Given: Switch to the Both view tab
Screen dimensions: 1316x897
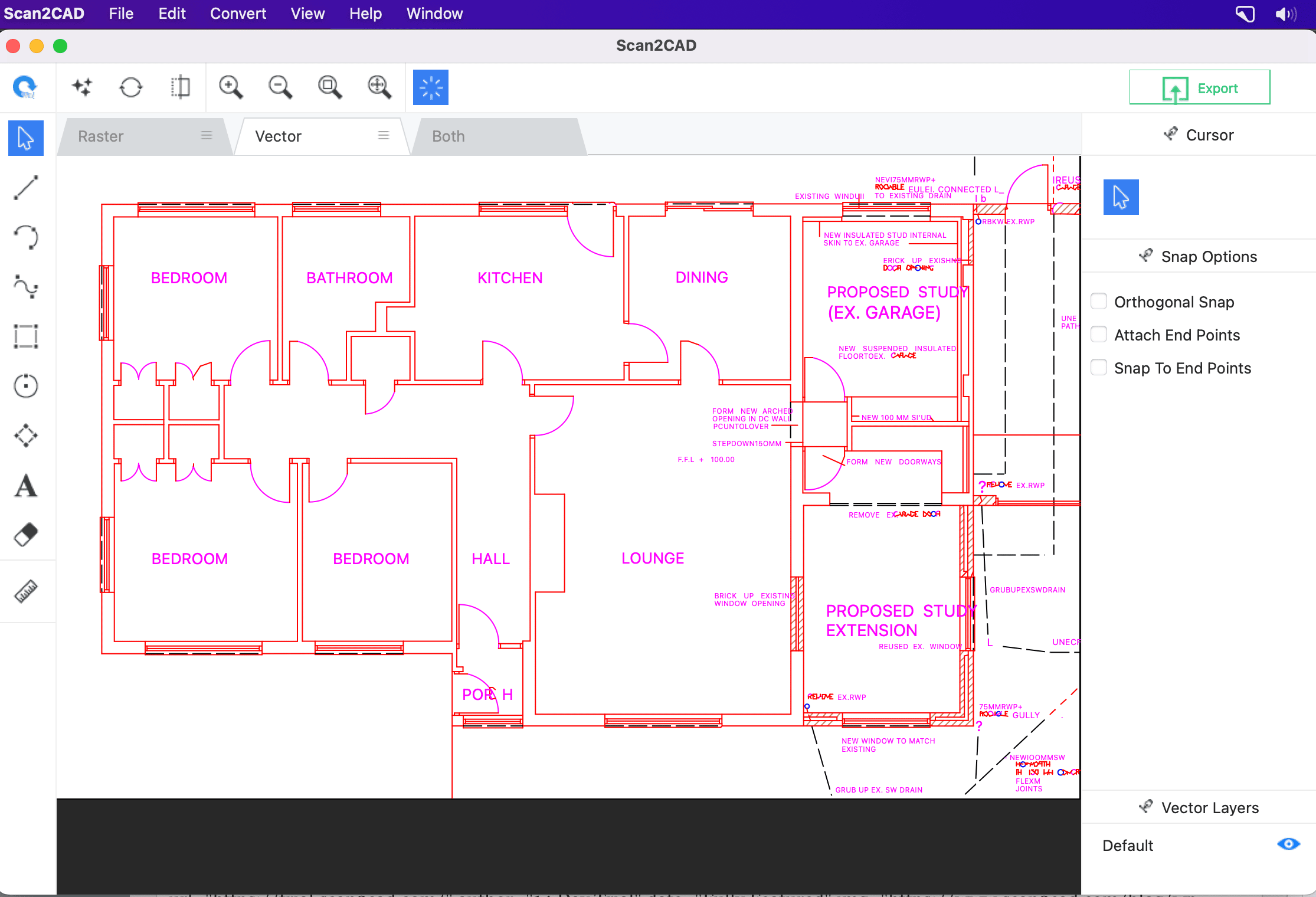Looking at the screenshot, I should point(448,136).
